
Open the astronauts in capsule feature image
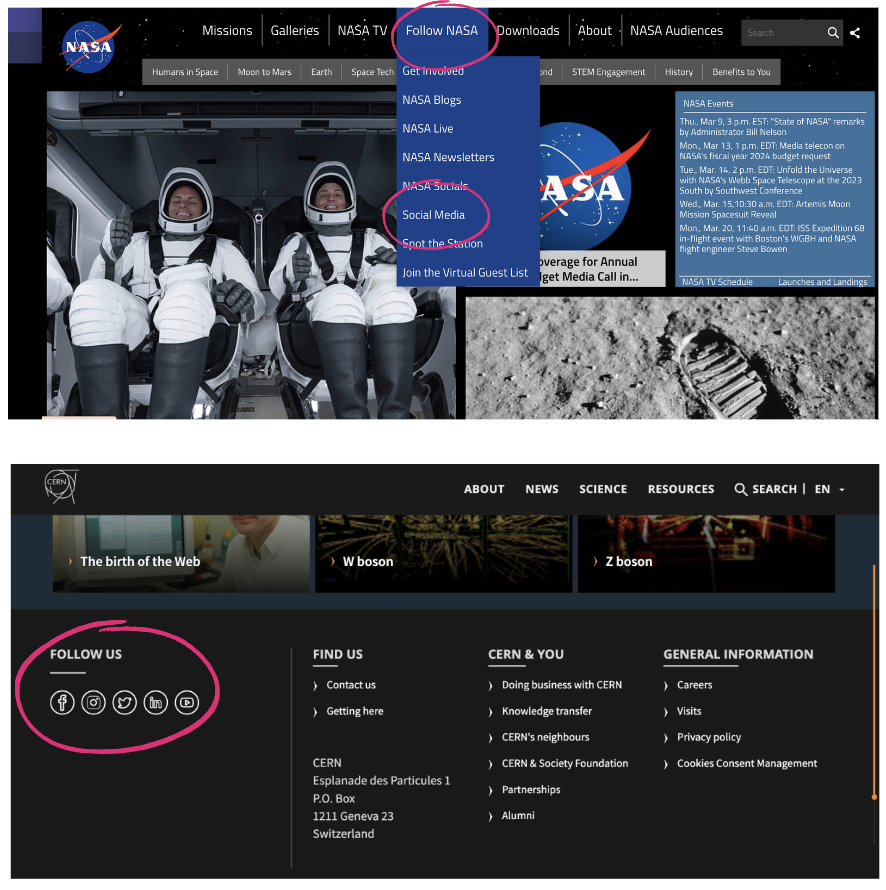point(251,255)
